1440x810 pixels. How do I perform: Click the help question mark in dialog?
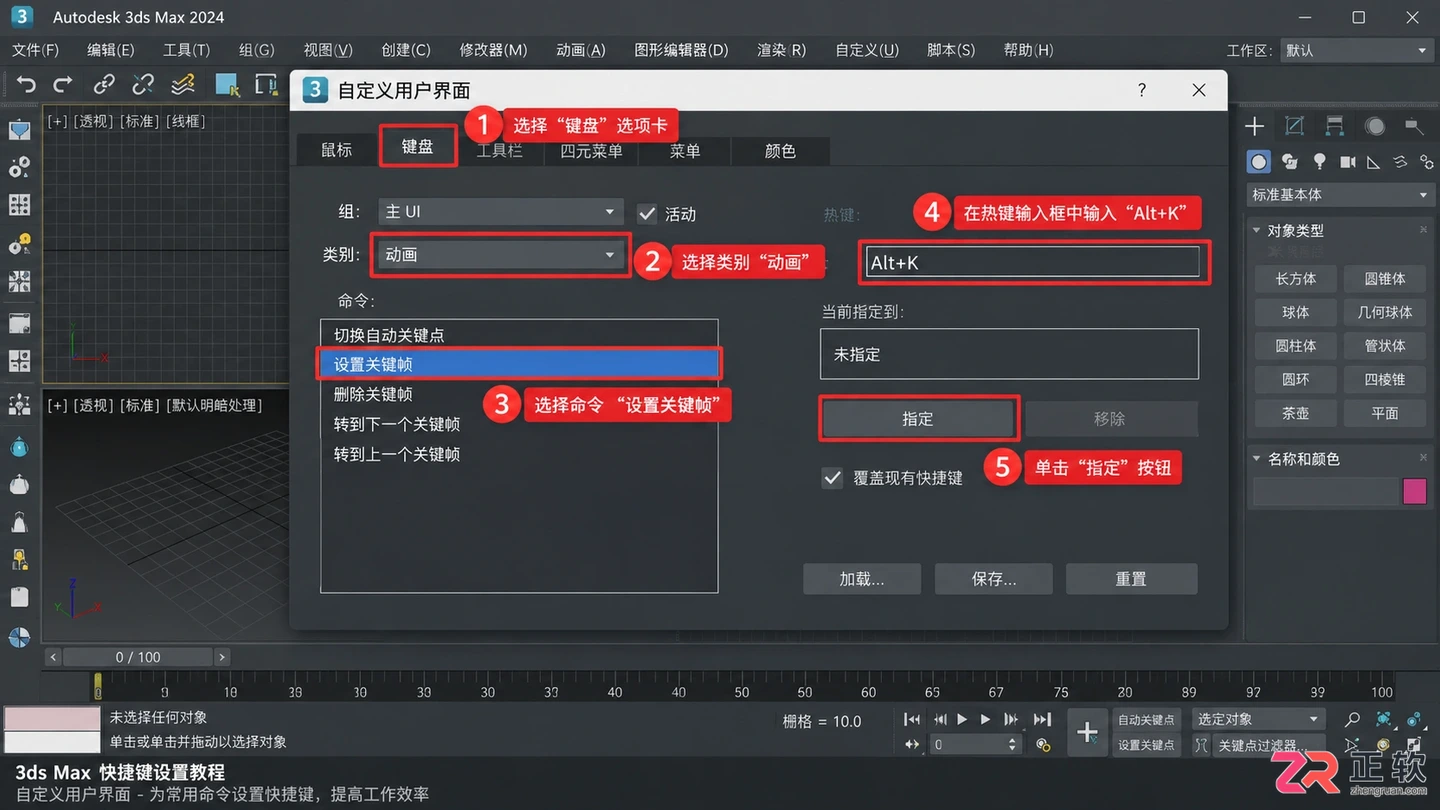pyautogui.click(x=1142, y=90)
